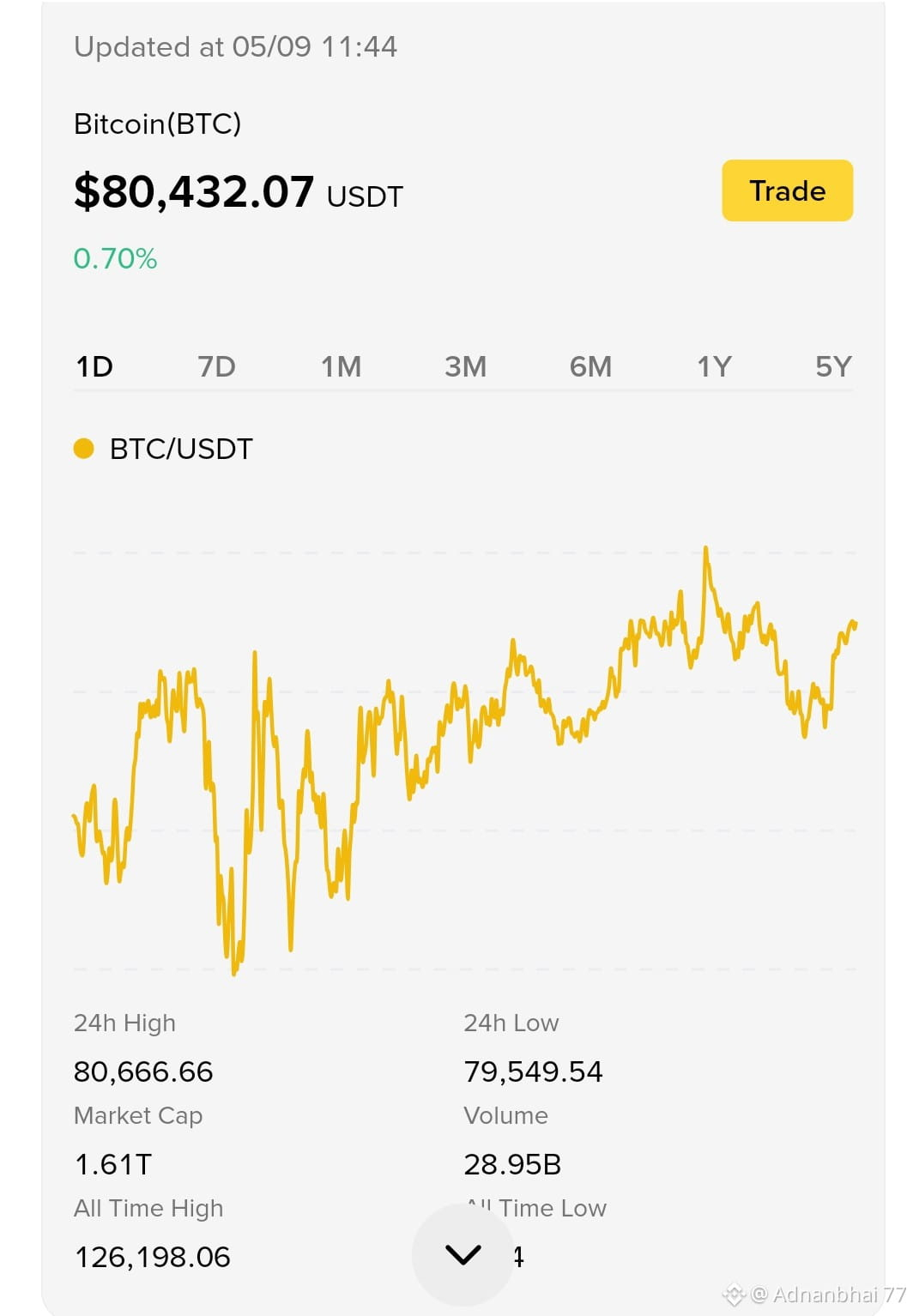Click the Volume value 28.95B
Image resolution: width=913 pixels, height=1316 pixels.
(512, 1164)
